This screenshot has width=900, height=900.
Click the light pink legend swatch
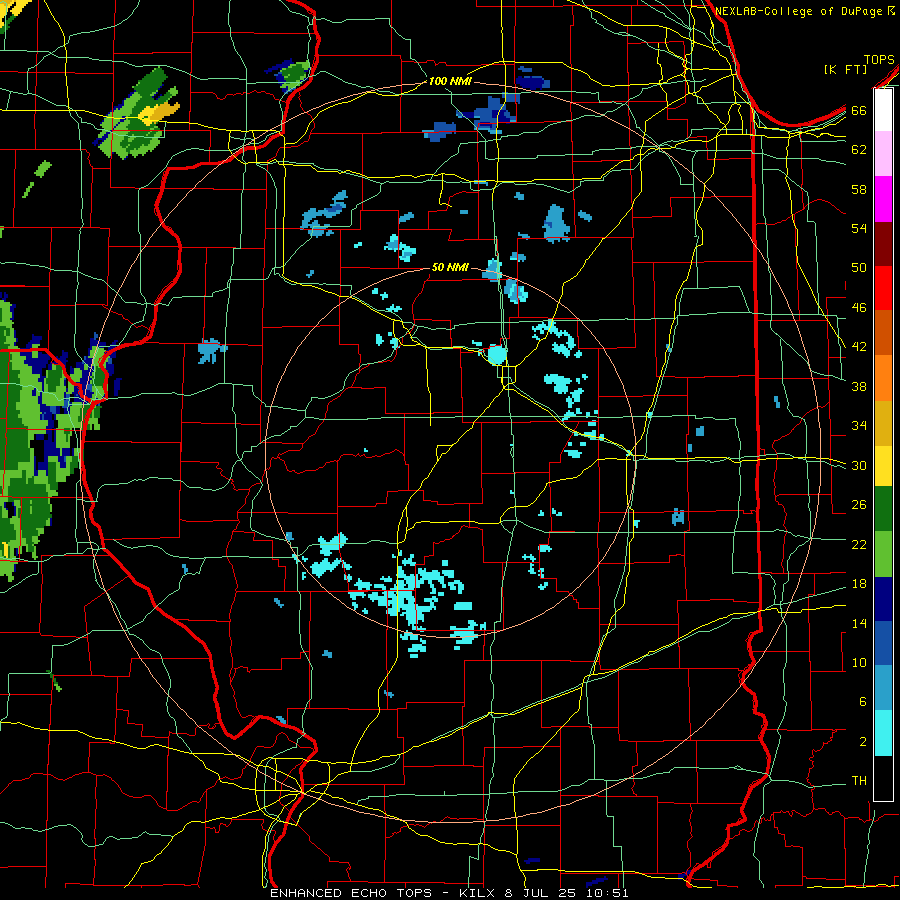click(x=883, y=154)
